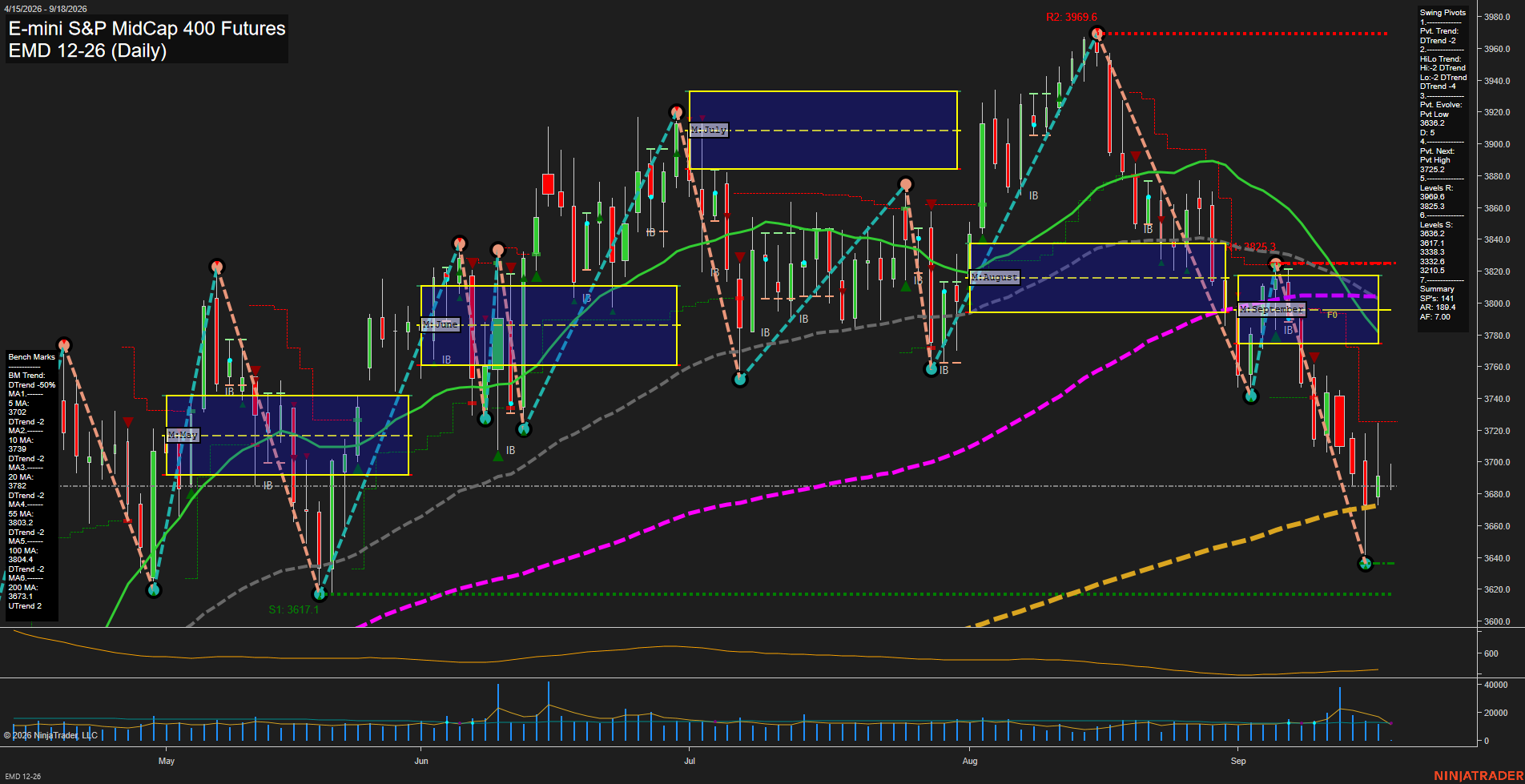Click the Levels R: label

(1436, 188)
